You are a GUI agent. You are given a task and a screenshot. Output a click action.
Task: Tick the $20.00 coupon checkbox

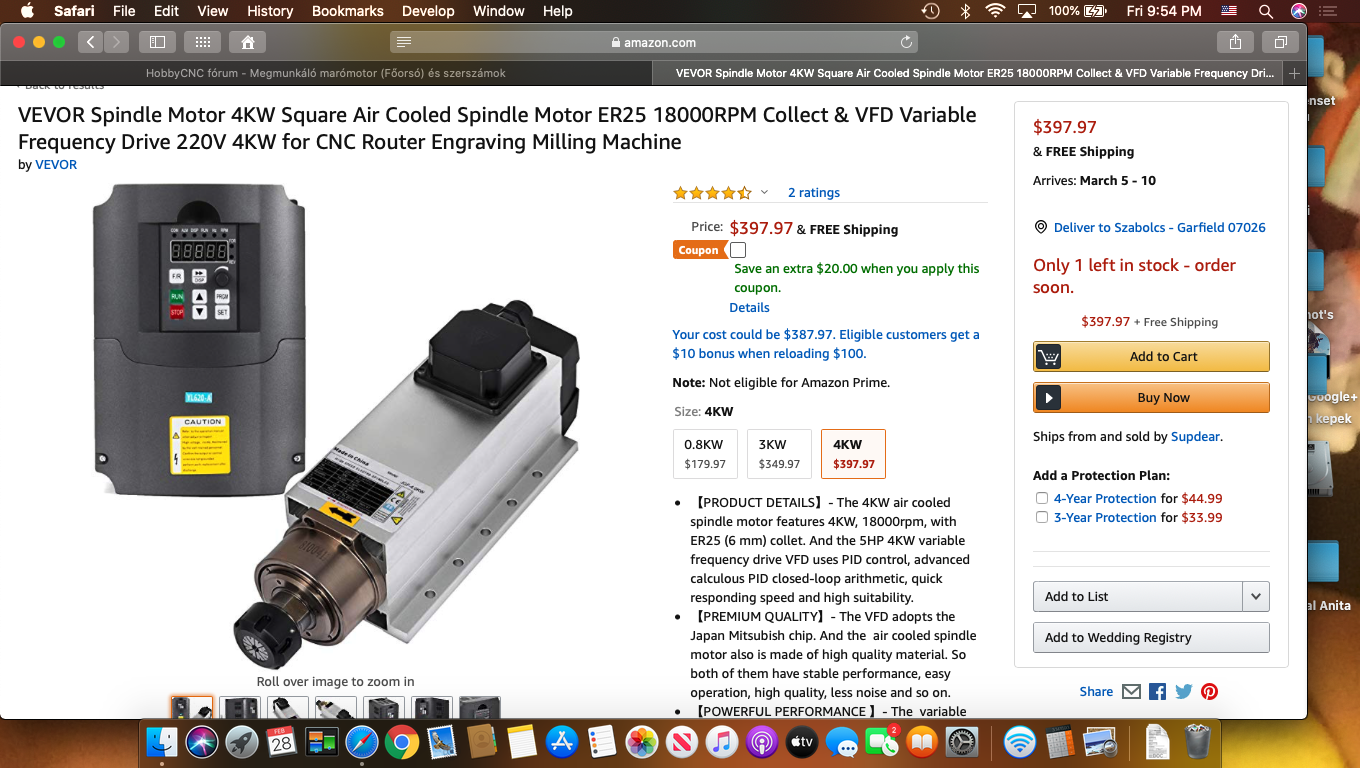click(738, 250)
